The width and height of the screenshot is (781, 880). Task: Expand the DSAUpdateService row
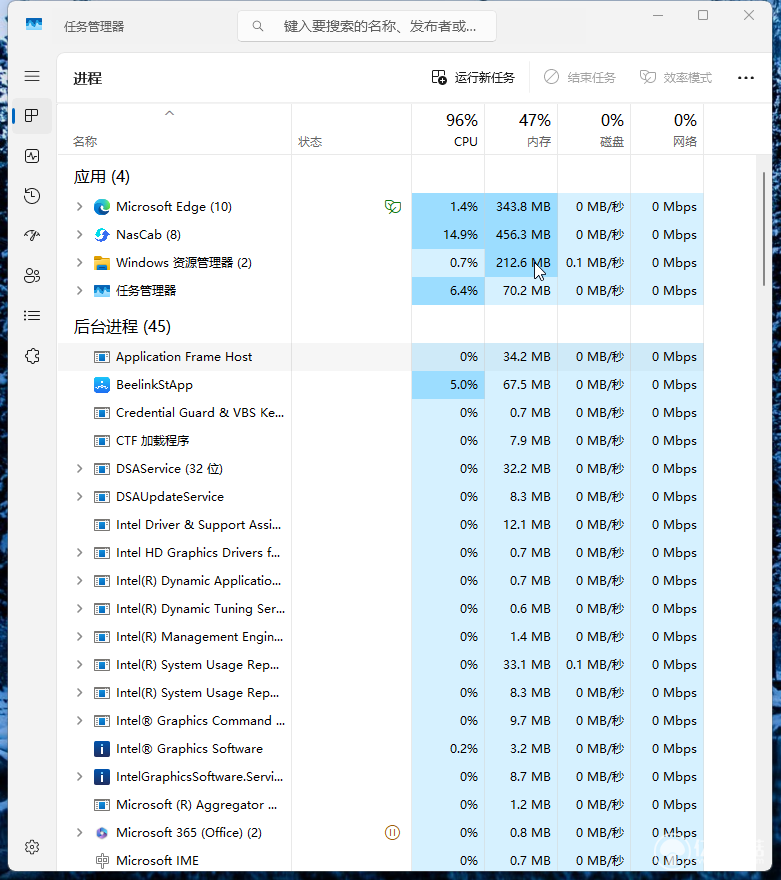pyautogui.click(x=80, y=497)
